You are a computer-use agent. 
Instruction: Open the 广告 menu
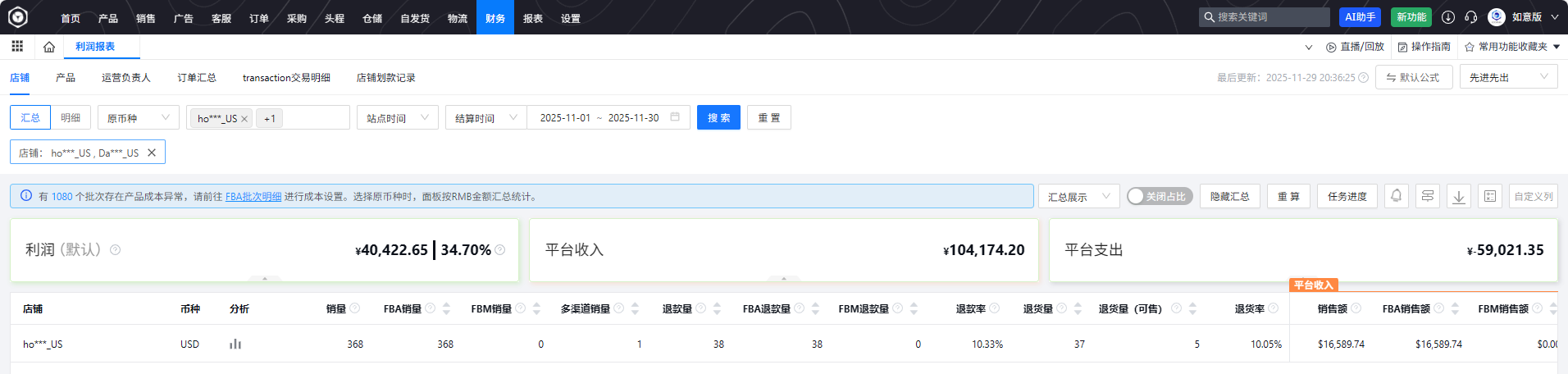click(x=184, y=17)
